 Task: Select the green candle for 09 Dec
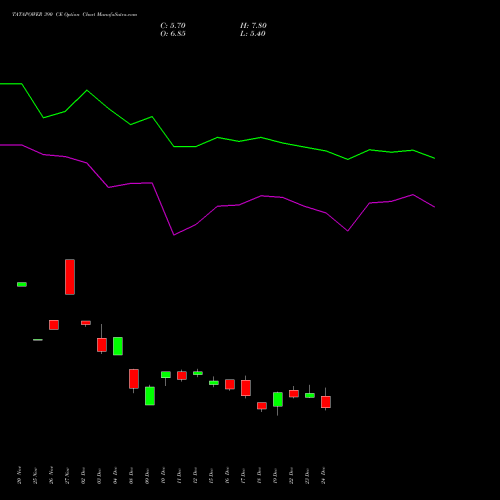pyautogui.click(x=150, y=396)
